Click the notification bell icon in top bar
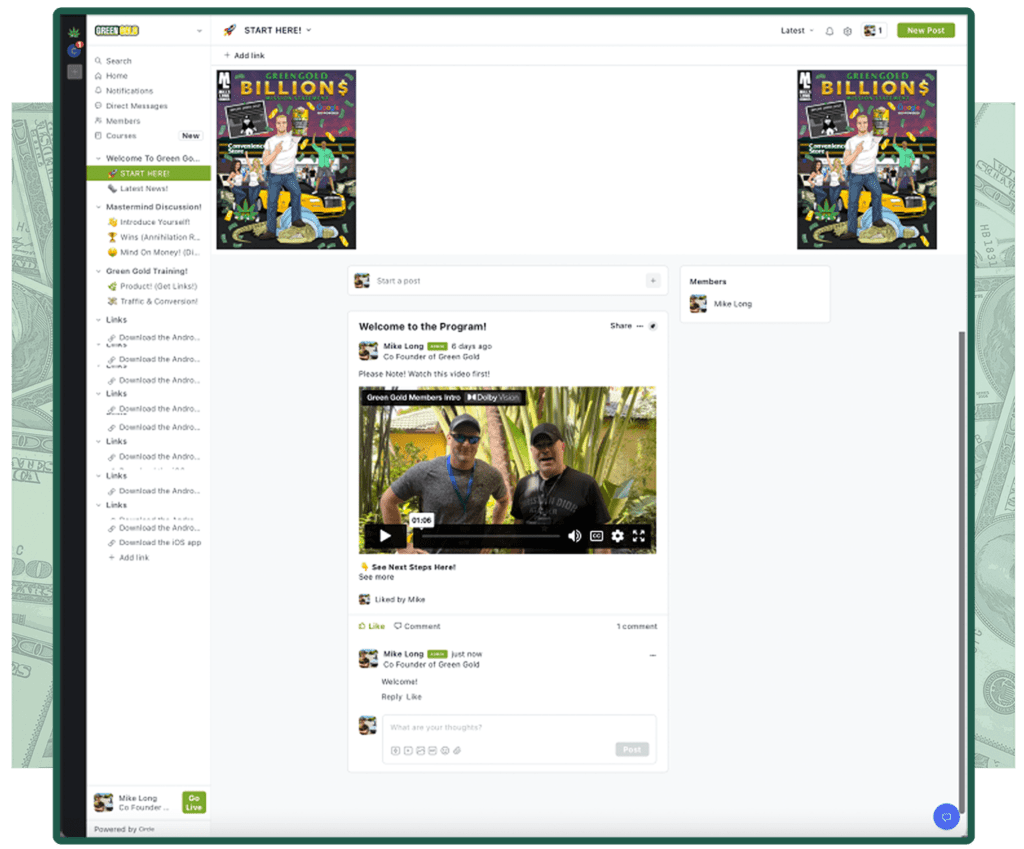This screenshot has width=1024, height=849. click(x=829, y=31)
